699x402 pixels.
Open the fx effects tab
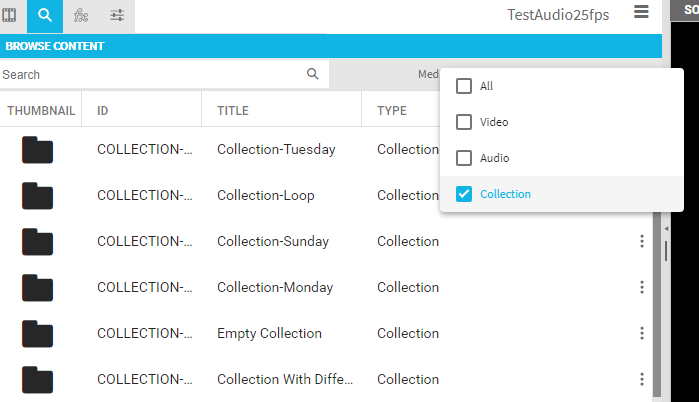(x=81, y=15)
